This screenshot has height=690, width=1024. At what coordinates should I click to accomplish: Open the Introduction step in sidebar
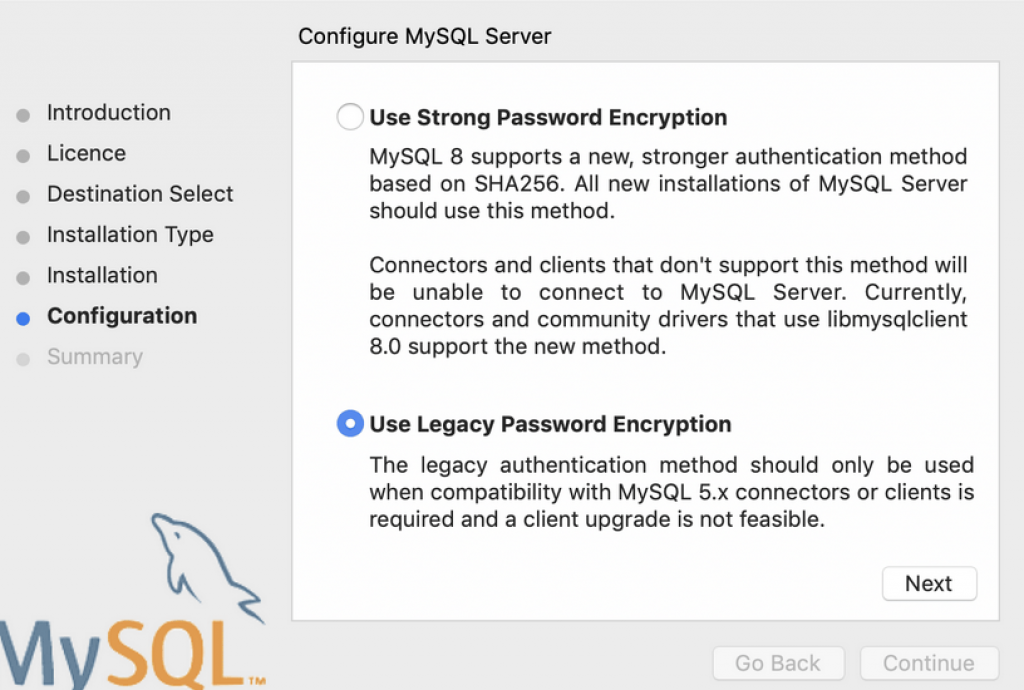pyautogui.click(x=109, y=113)
